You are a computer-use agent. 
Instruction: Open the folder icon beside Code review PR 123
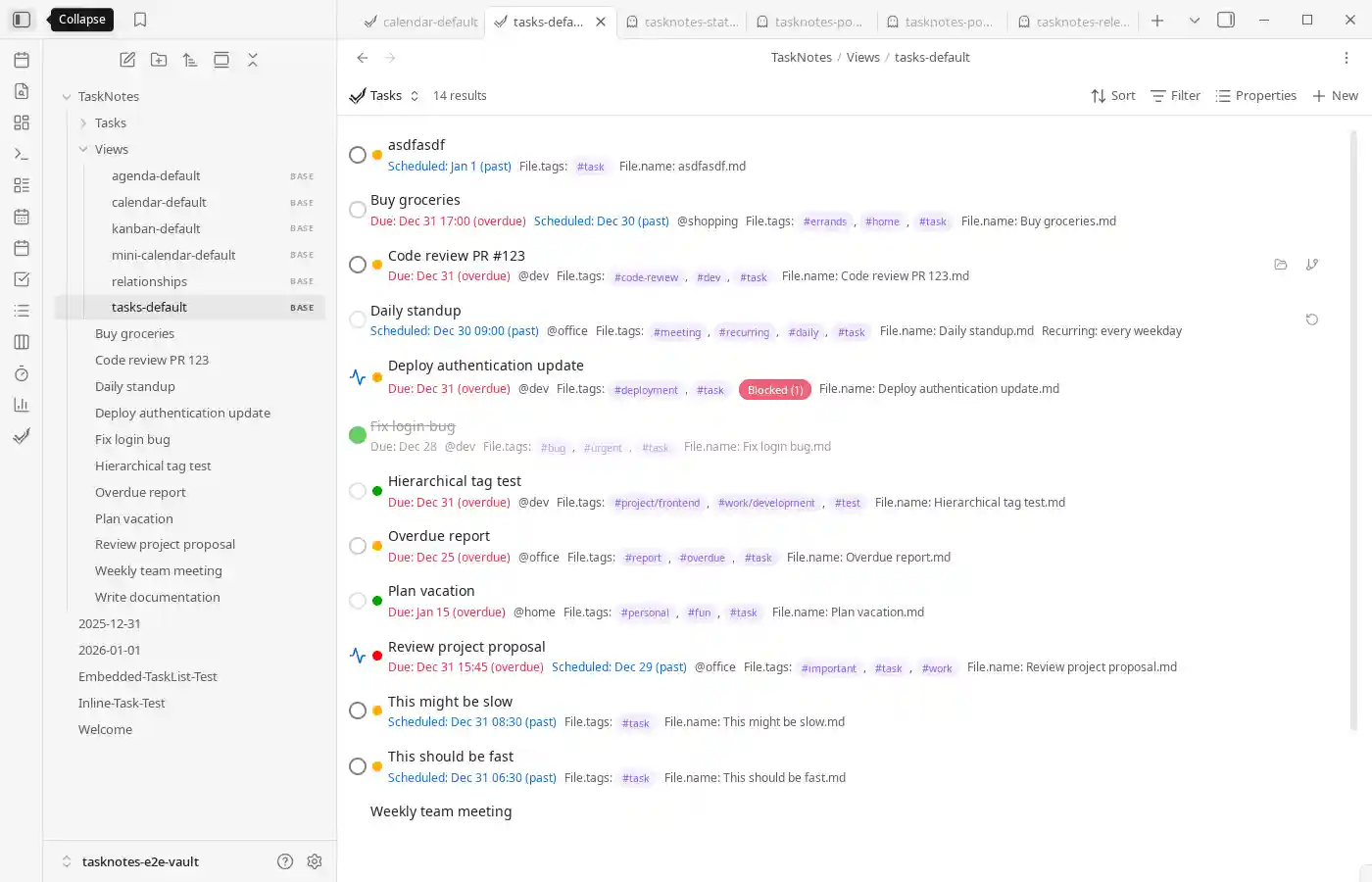(x=1281, y=264)
